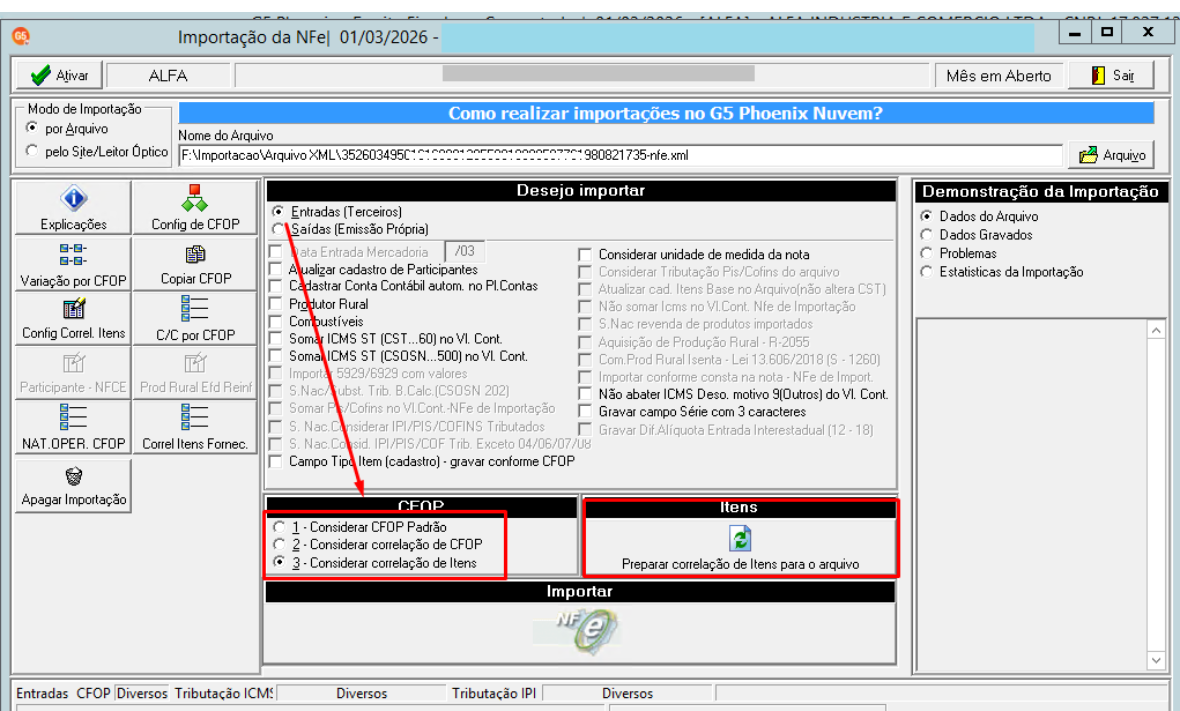This screenshot has height=711, width=1180.
Task: Click the Sair exit button
Action: tap(1111, 75)
